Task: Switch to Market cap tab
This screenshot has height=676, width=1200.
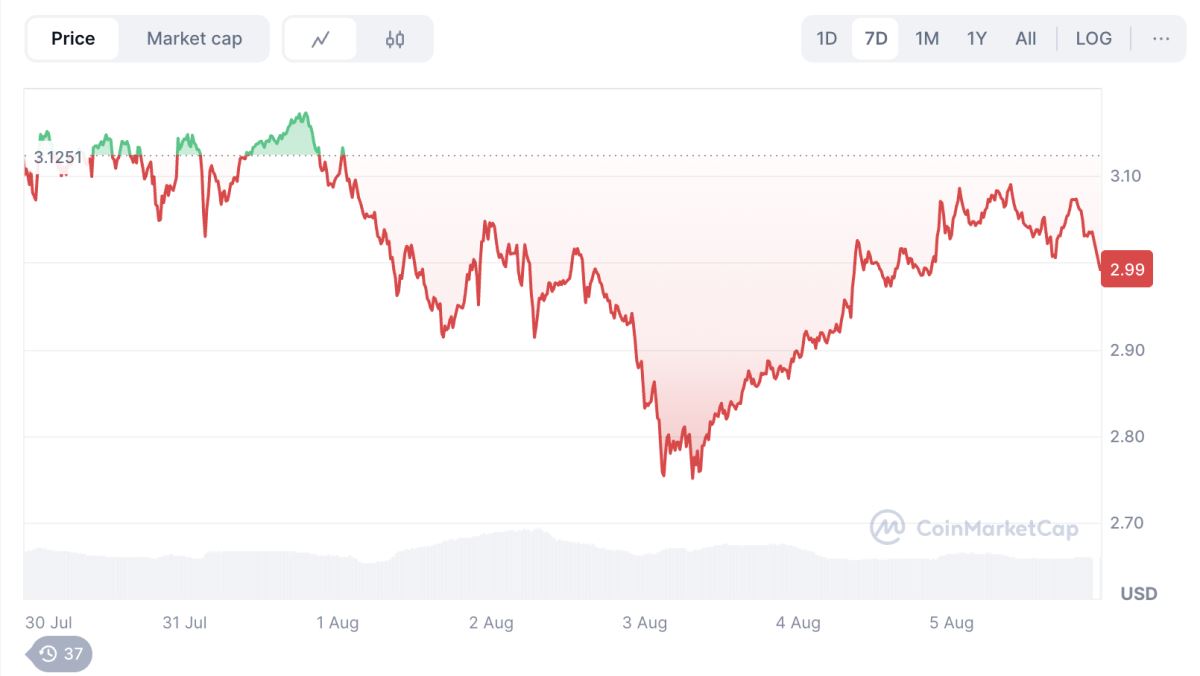Action: click(x=194, y=39)
